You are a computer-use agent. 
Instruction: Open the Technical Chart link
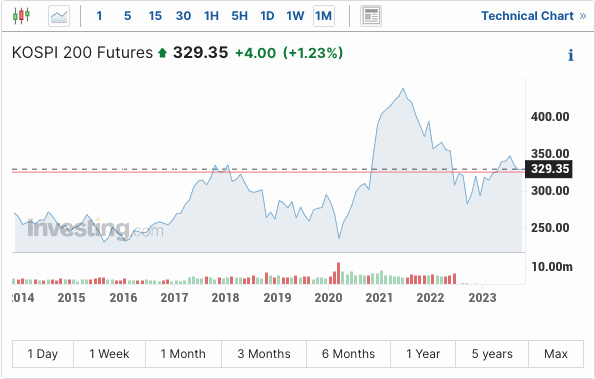(534, 16)
